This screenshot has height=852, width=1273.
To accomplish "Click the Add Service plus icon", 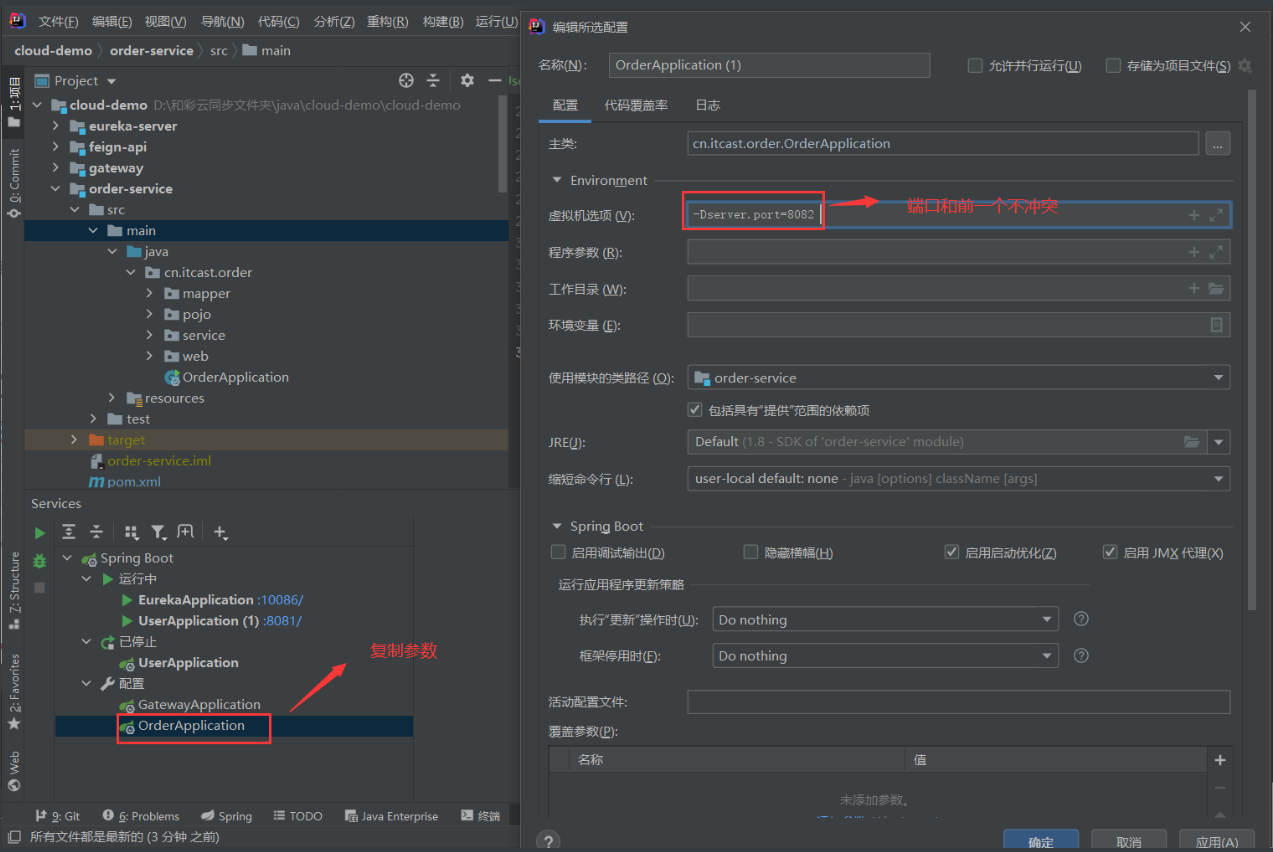I will (221, 532).
